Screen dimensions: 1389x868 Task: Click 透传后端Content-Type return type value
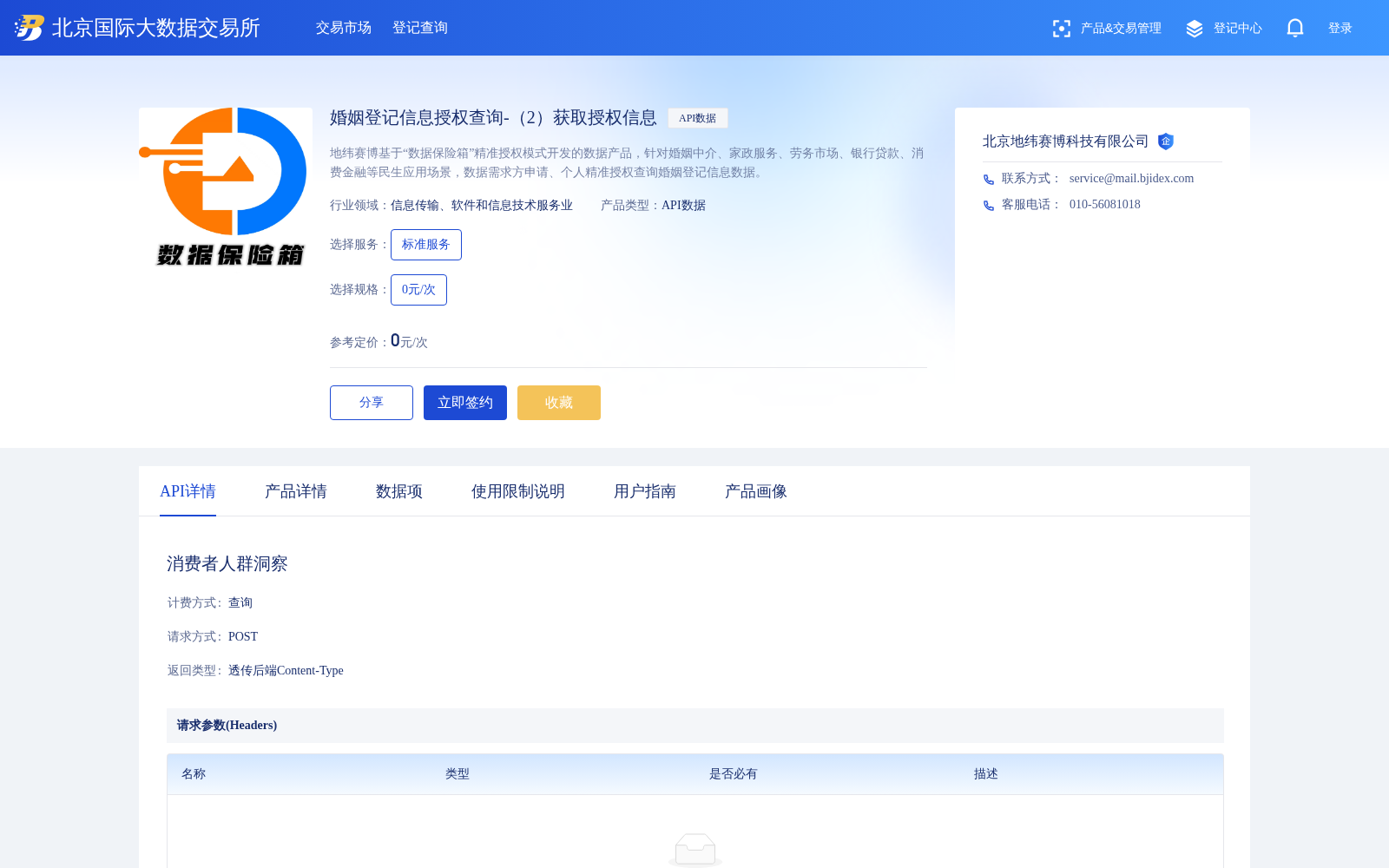tap(286, 671)
